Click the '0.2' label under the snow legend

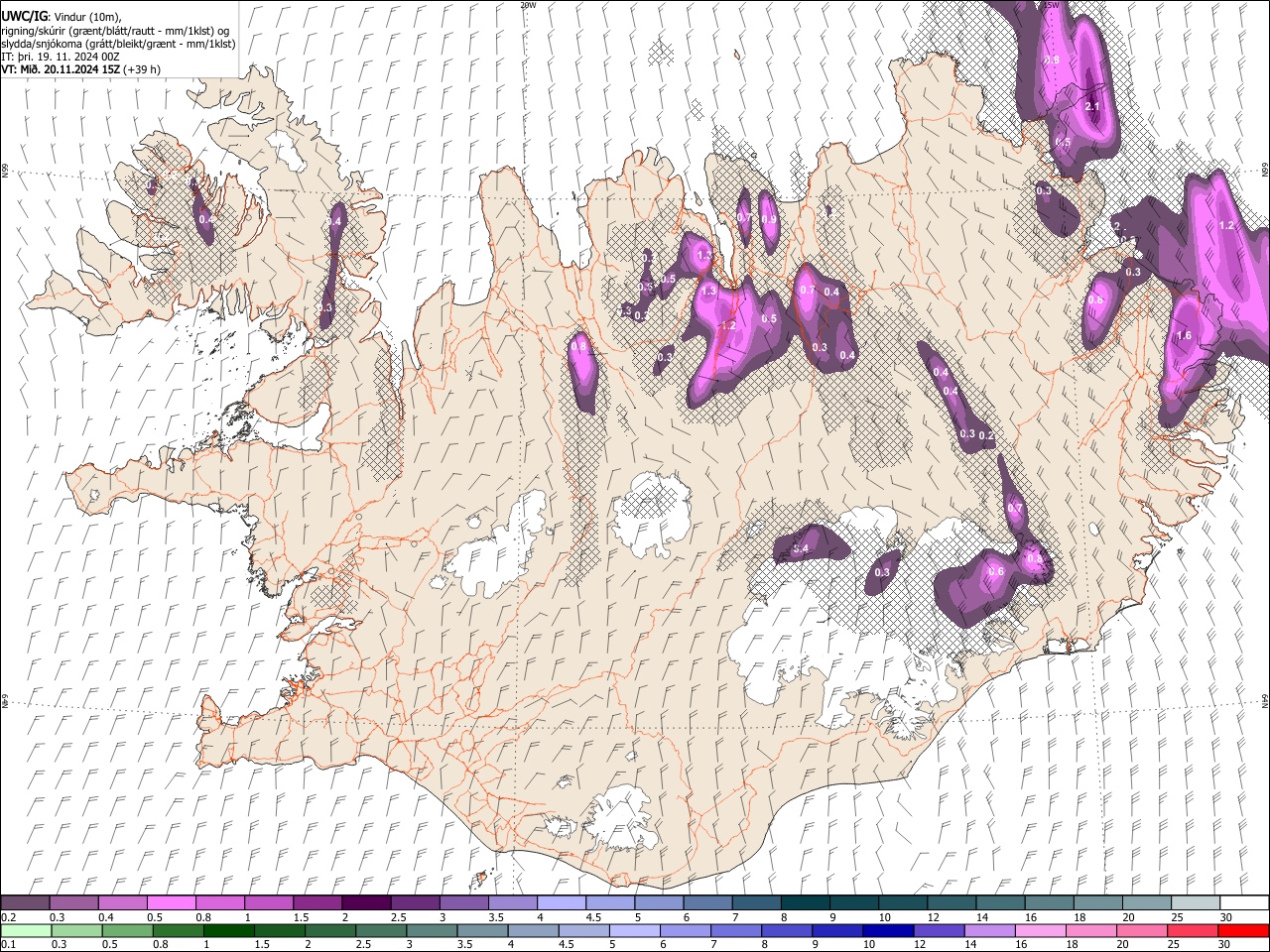(7, 917)
